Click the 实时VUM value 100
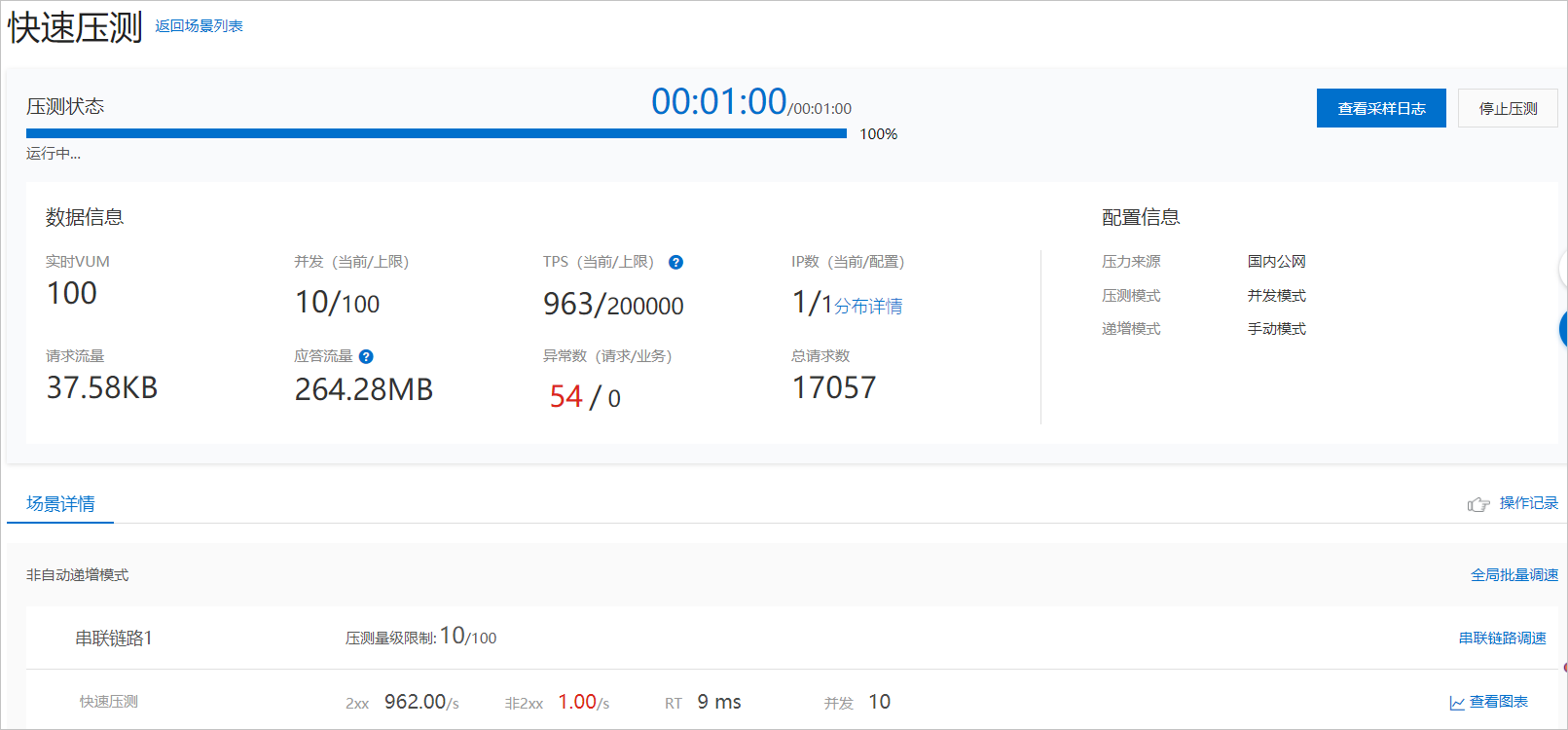1568x730 pixels. (72, 293)
